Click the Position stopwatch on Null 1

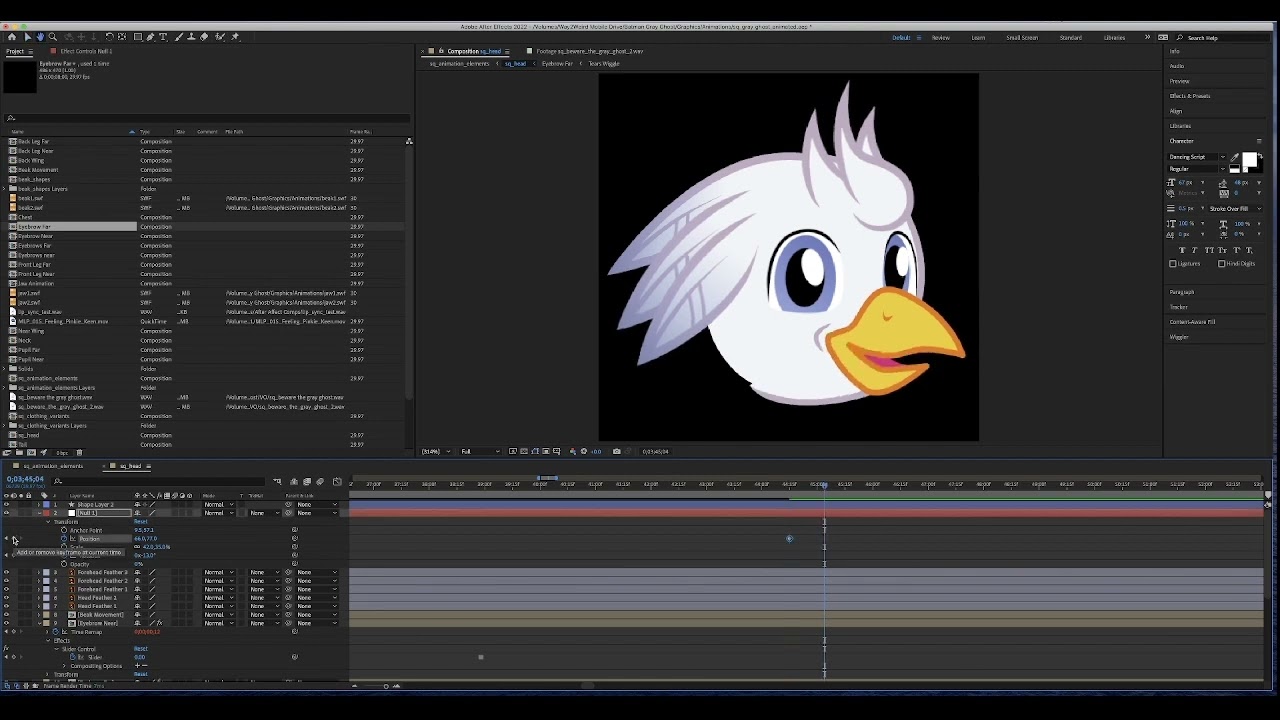pos(64,539)
